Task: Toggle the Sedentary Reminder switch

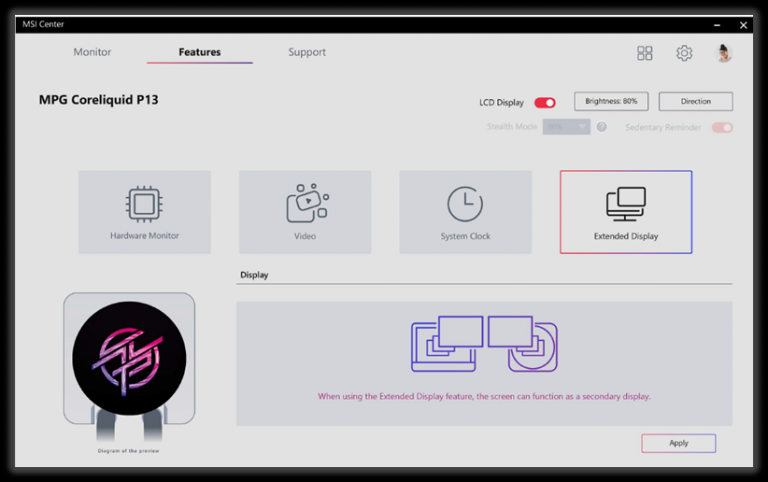Action: click(x=722, y=127)
